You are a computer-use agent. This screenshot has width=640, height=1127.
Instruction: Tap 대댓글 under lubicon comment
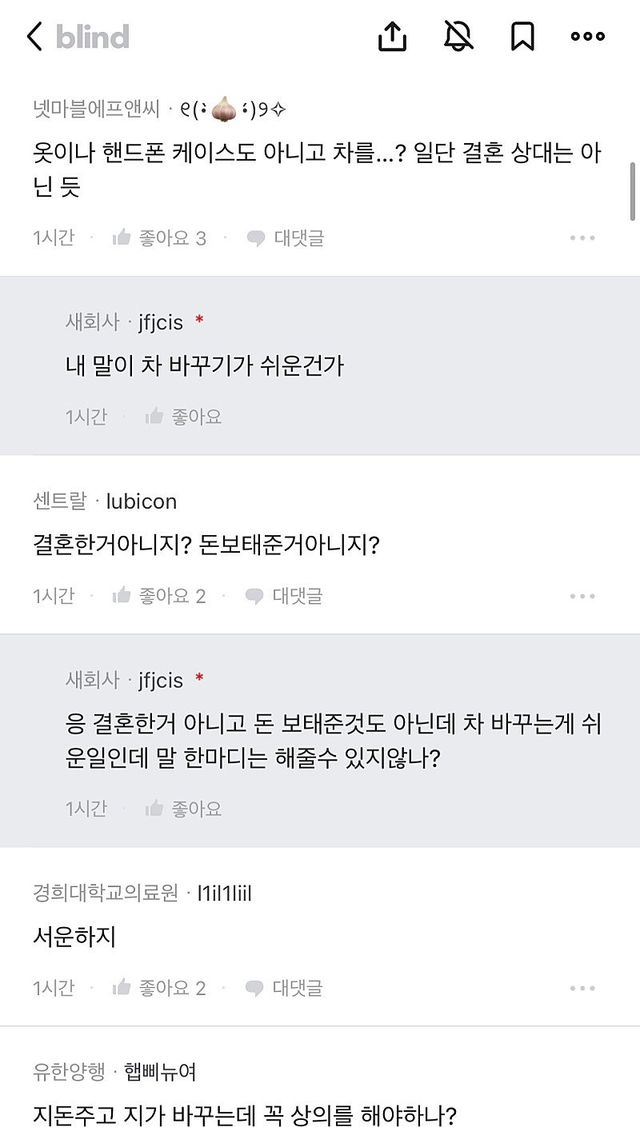286,596
